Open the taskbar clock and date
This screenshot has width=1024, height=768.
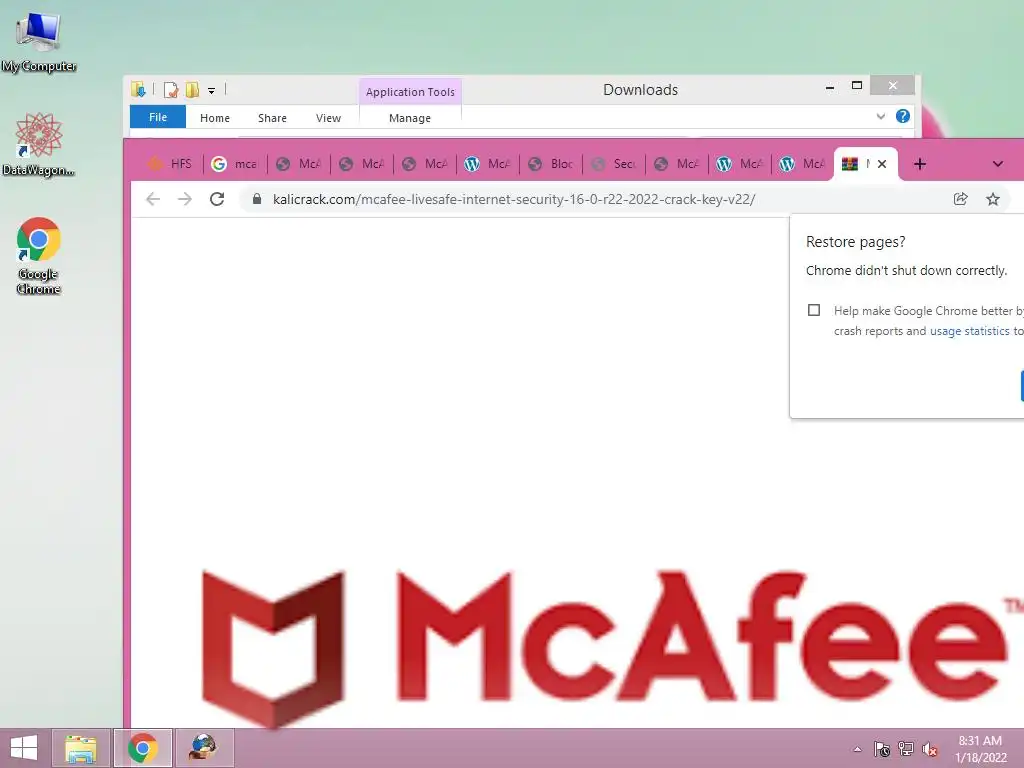[x=980, y=749]
